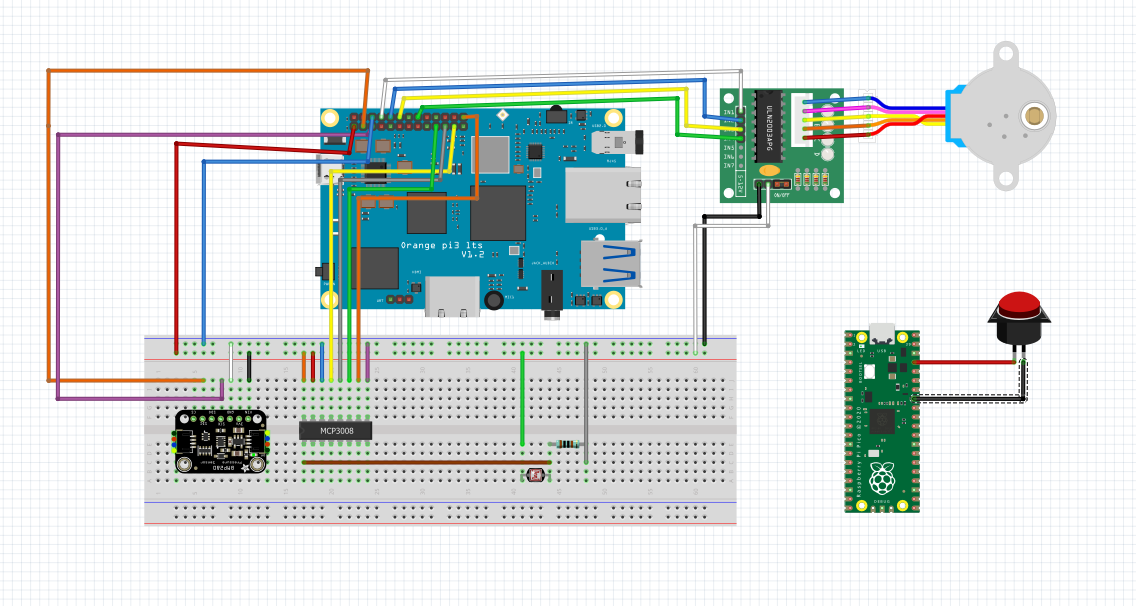Click the Ethernet port on Orange Pi
The image size is (1136, 606).
[x=603, y=194]
